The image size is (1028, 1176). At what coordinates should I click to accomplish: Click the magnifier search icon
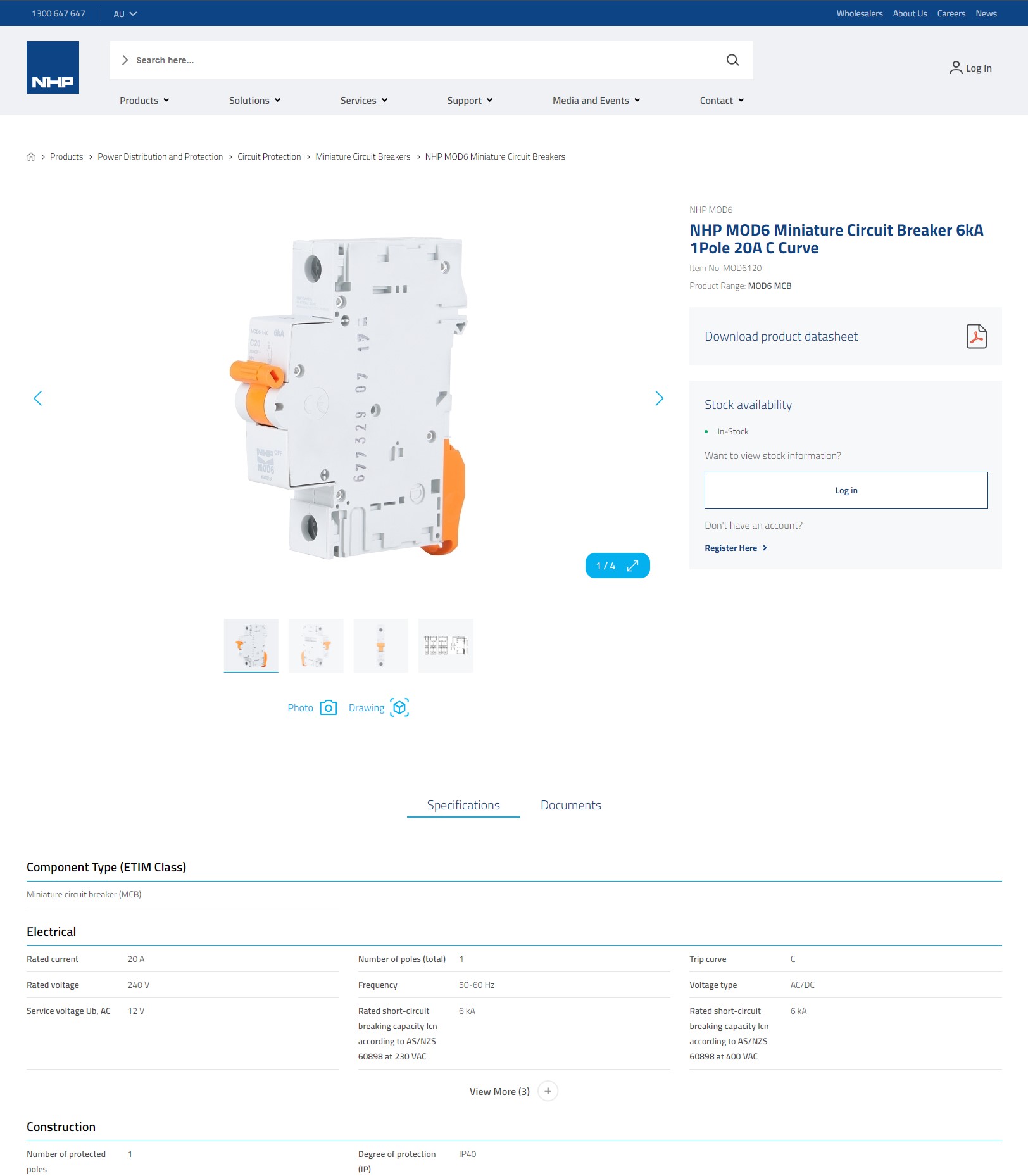pos(732,60)
